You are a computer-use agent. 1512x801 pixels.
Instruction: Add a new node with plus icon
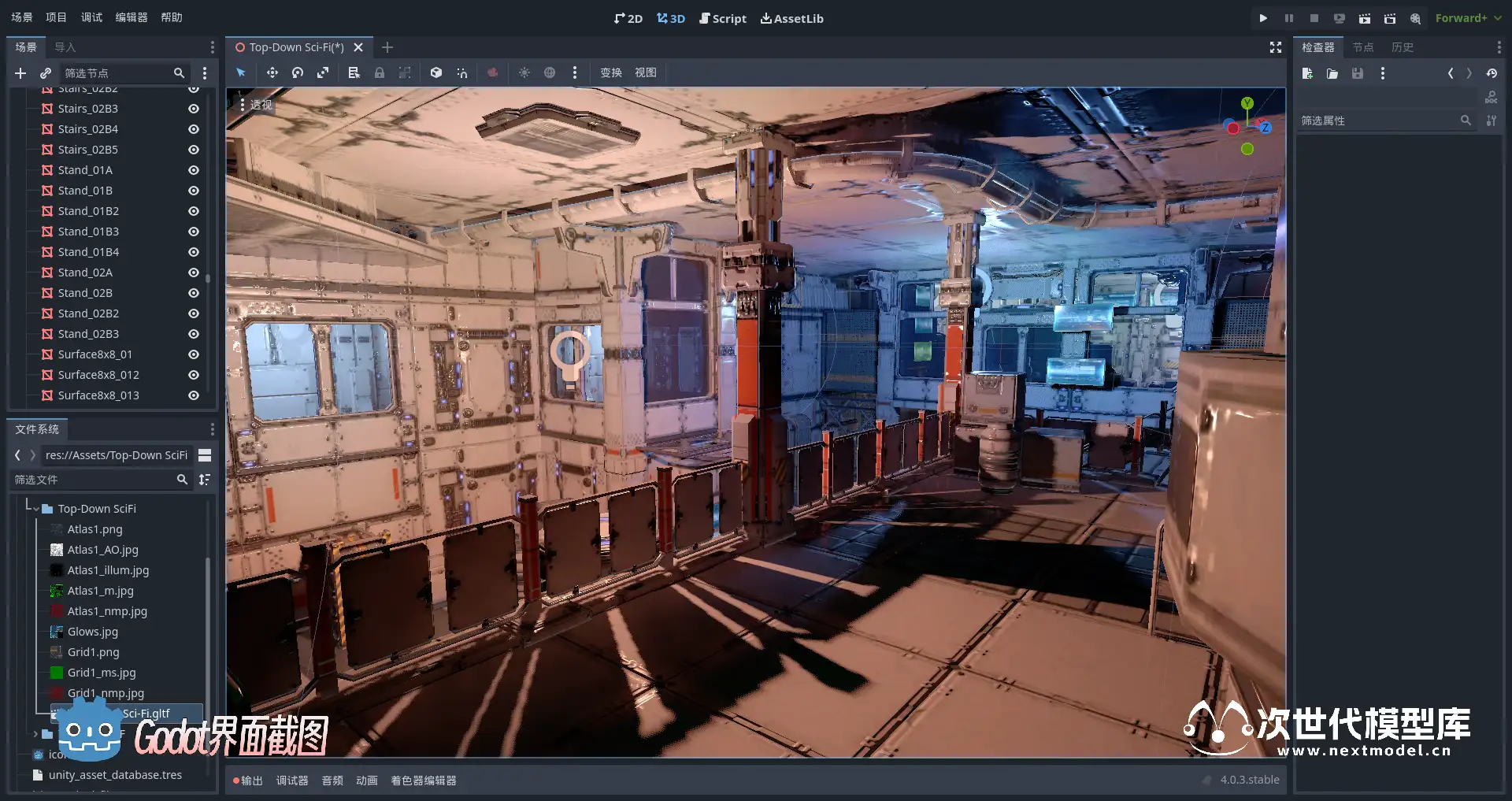(x=20, y=73)
